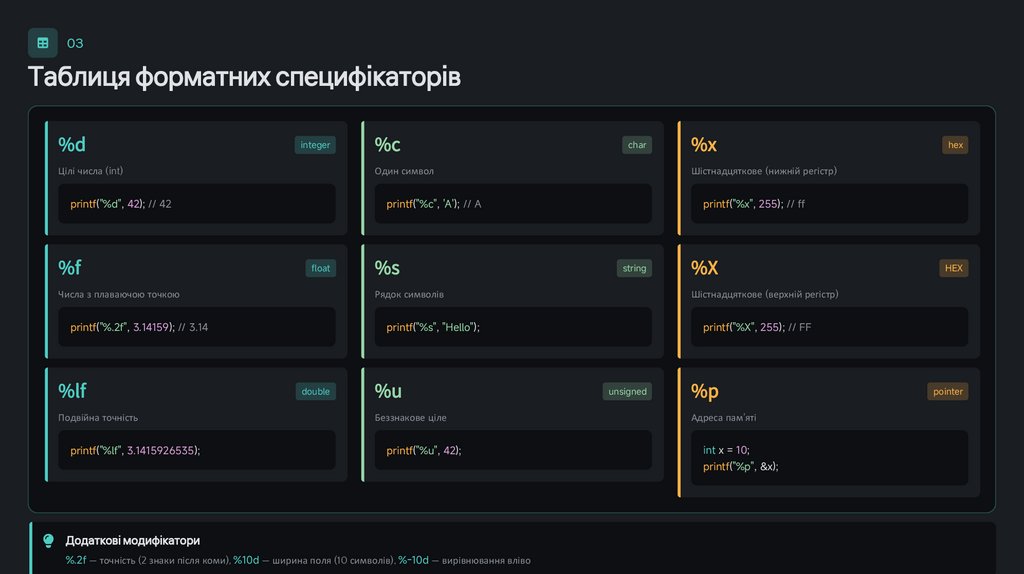Viewport: 1024px width, 574px height.
Task: Click the uppercase HEX badge on %X card
Action: point(953,268)
